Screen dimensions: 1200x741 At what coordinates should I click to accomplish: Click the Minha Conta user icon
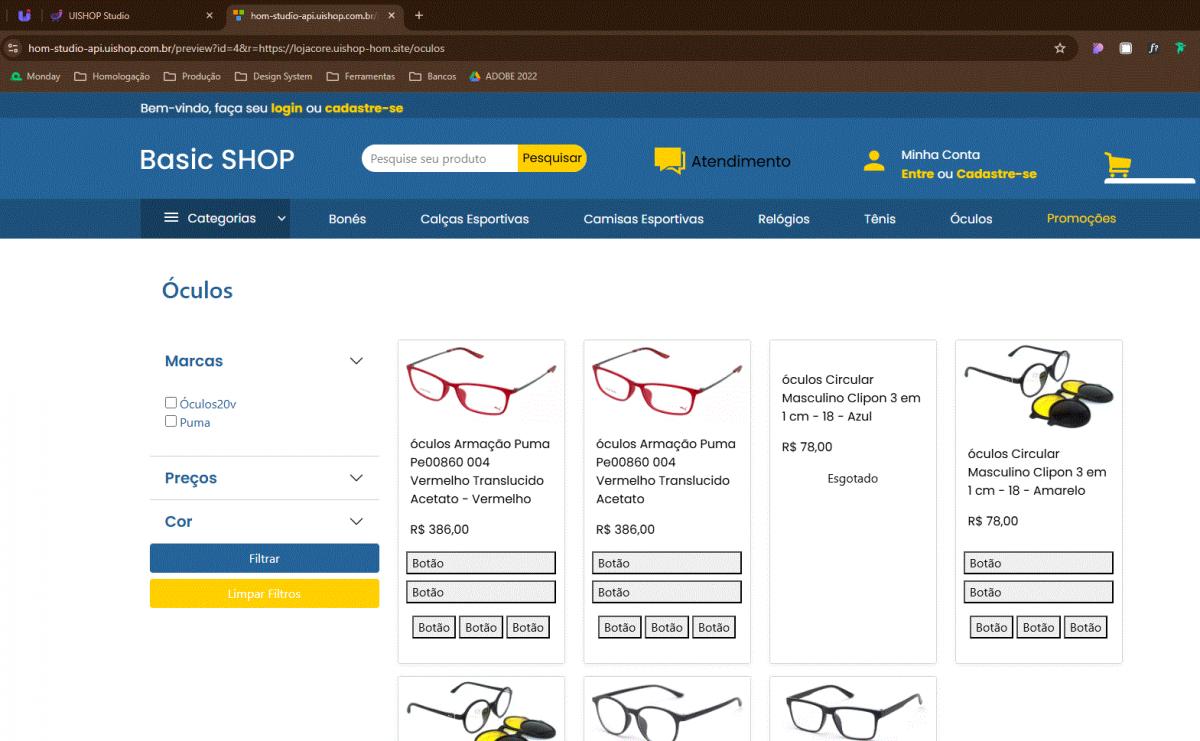click(x=874, y=161)
